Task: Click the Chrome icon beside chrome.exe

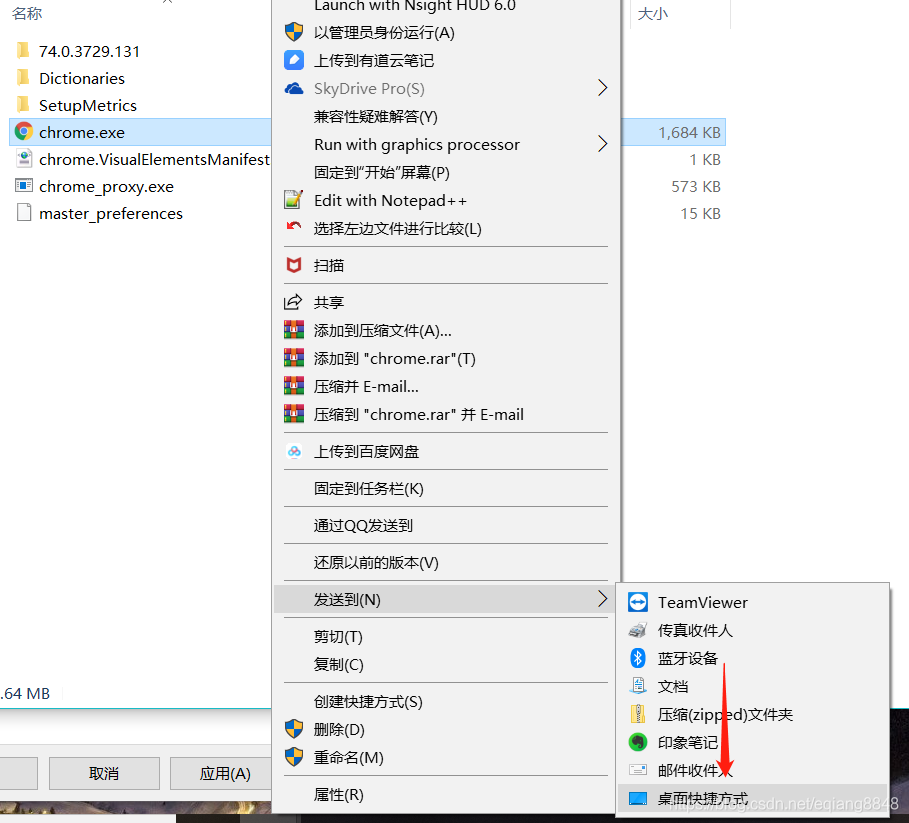Action: [x=24, y=132]
